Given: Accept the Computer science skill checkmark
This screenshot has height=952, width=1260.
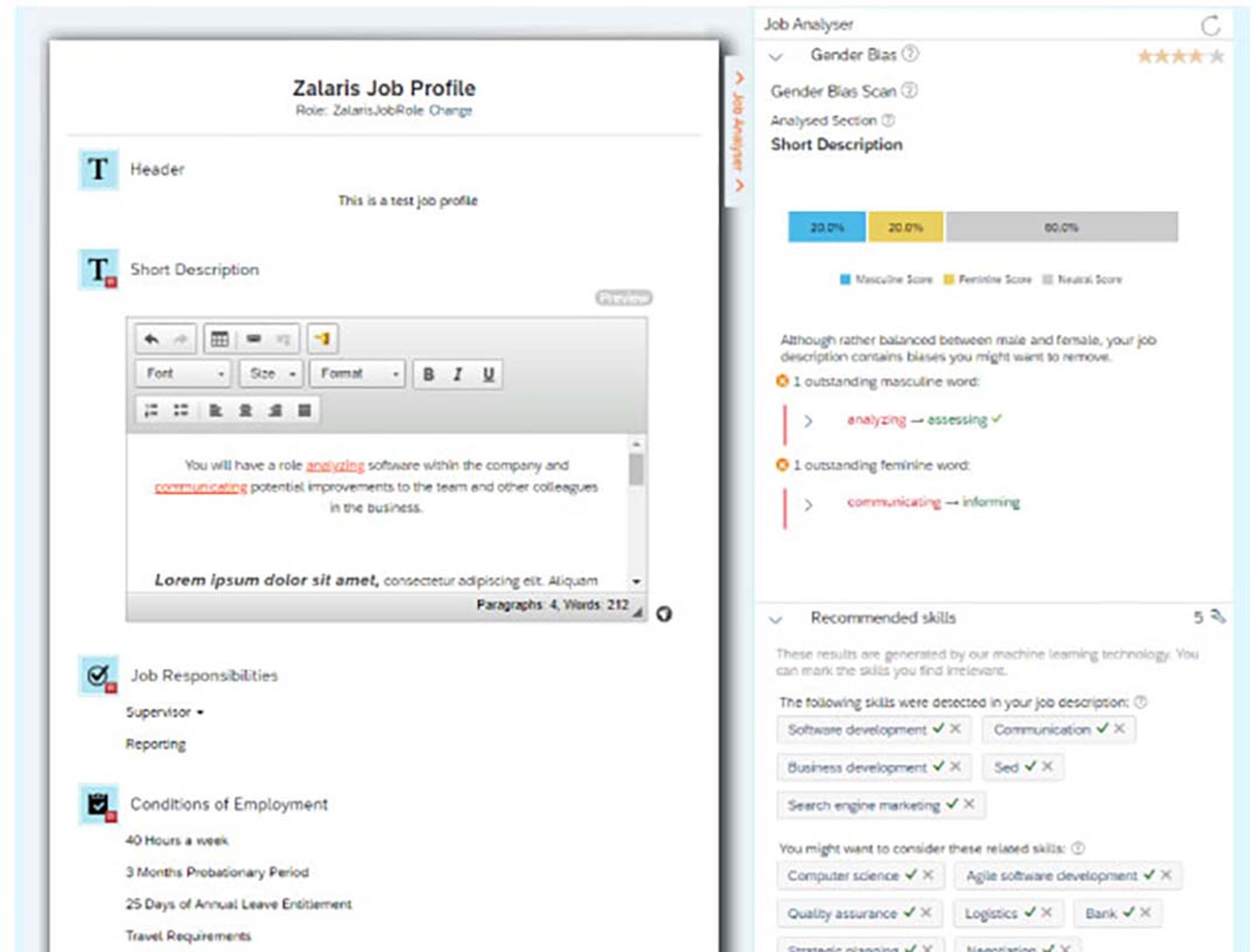Looking at the screenshot, I should [x=911, y=874].
